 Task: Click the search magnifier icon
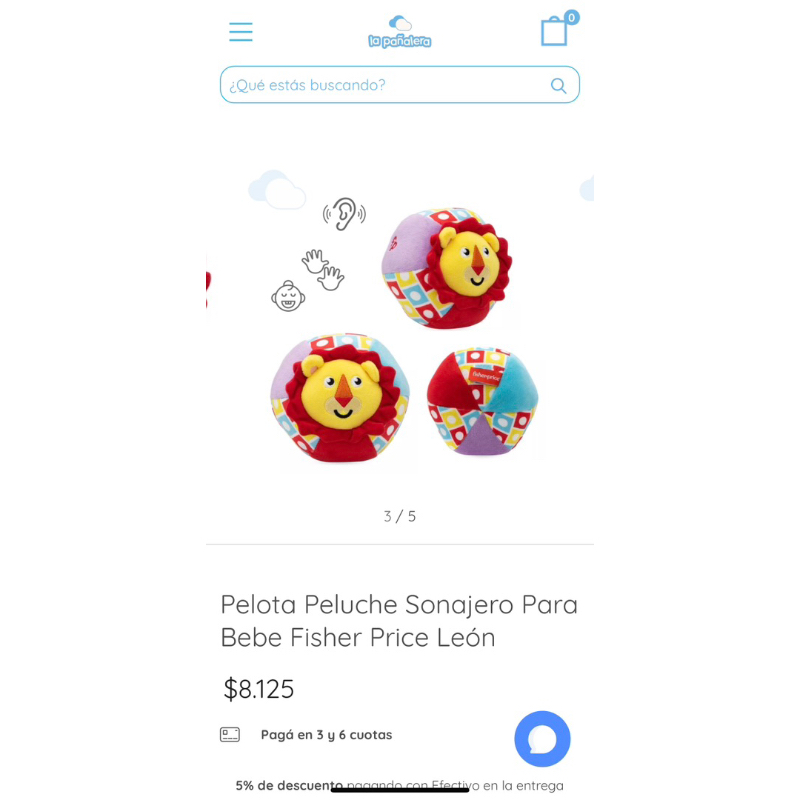pyautogui.click(x=558, y=86)
